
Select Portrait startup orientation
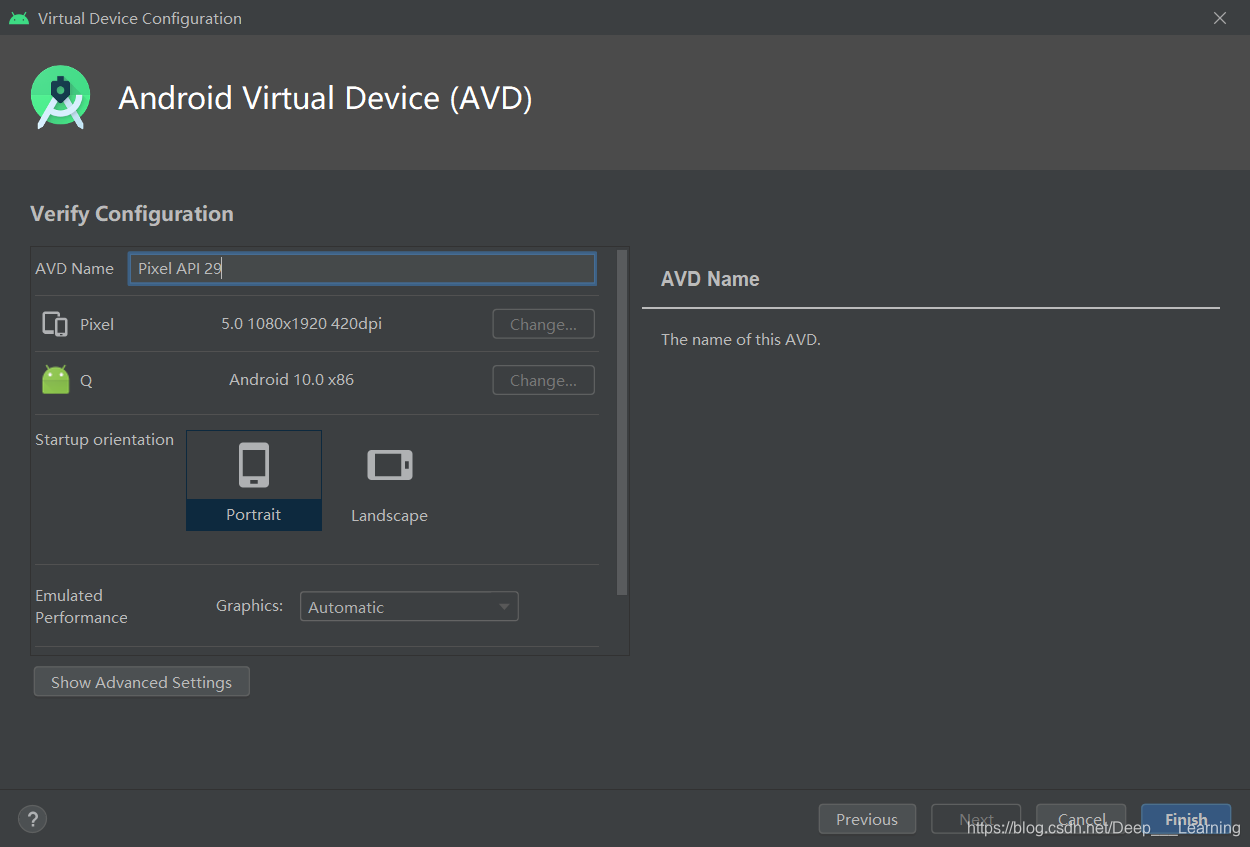254,480
